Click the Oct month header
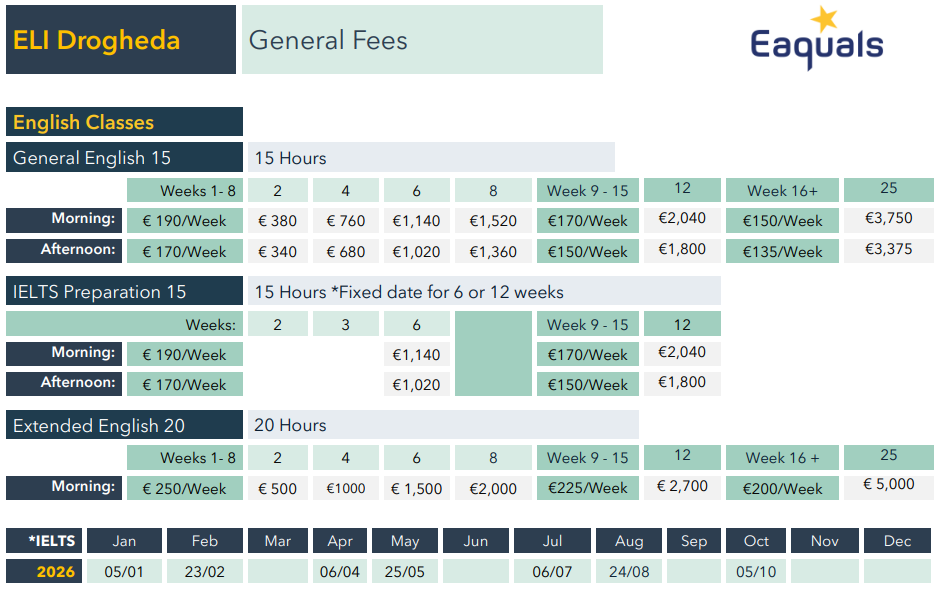The height and width of the screenshot is (591, 940). click(756, 541)
